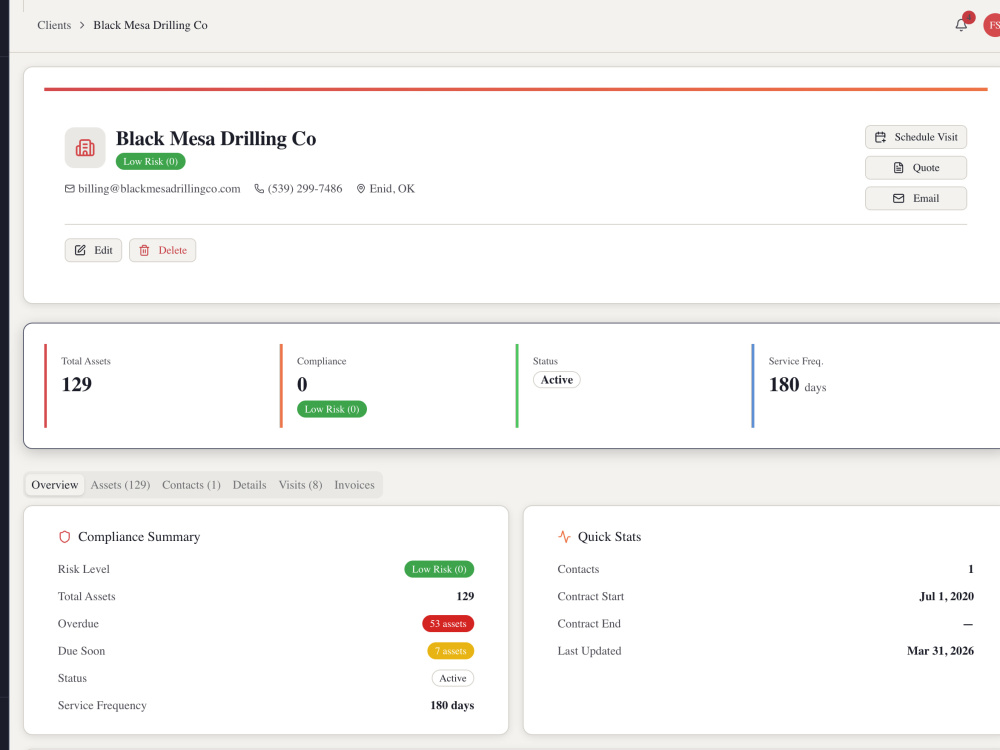
Task: Open the Visits (8) tab
Action: [300, 485]
